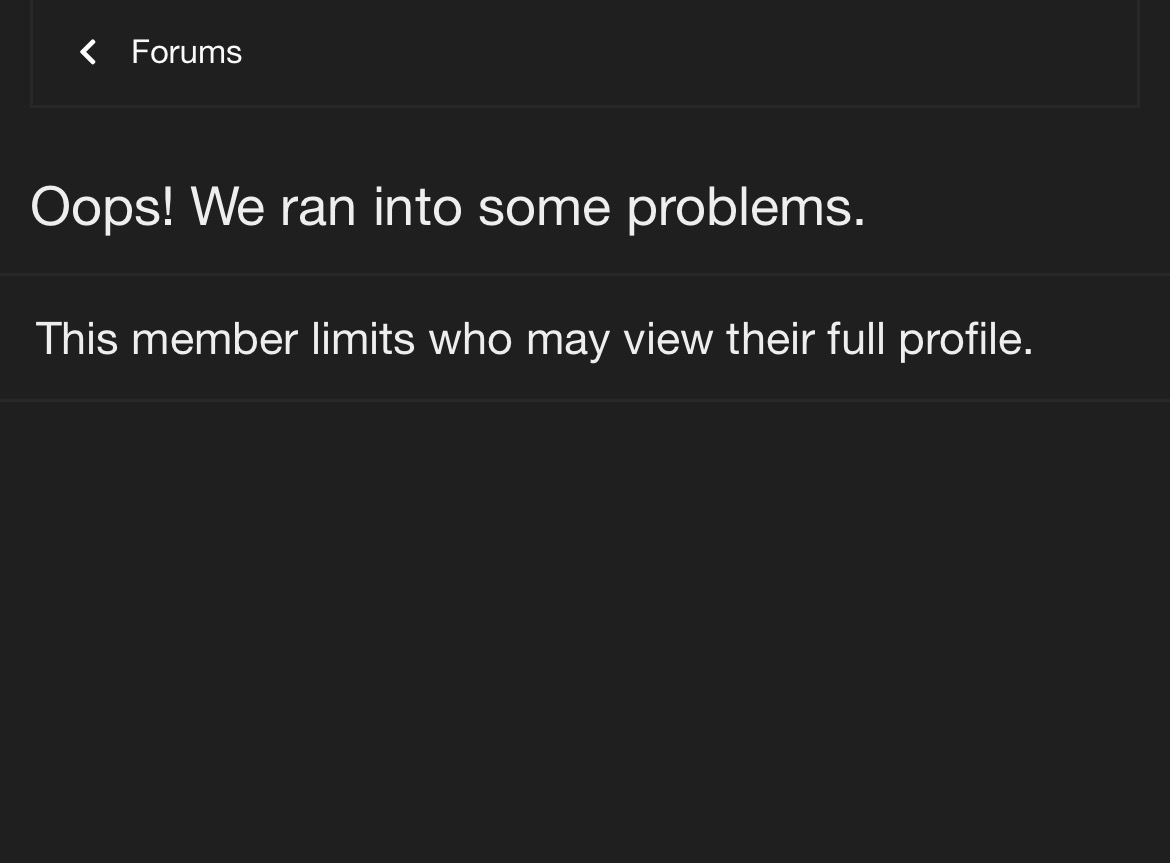Open the Forums breadcrumb link
The height and width of the screenshot is (863, 1170).
coord(186,52)
